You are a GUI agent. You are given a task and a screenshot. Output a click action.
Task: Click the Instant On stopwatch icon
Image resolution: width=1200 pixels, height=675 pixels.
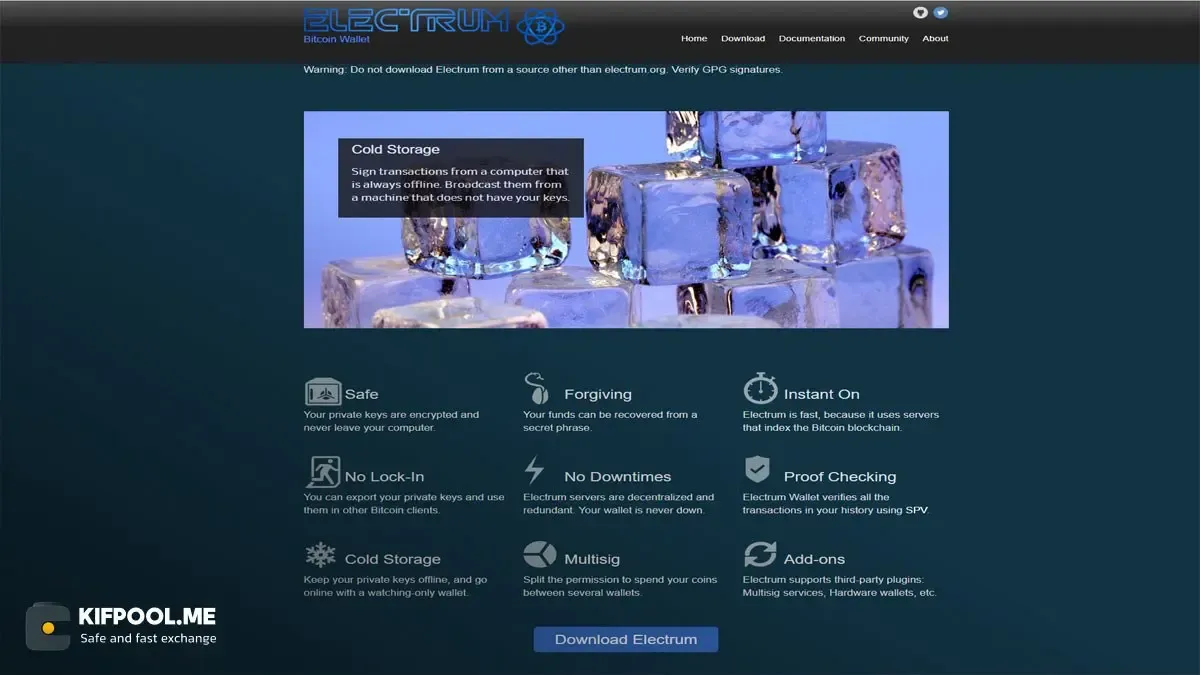(x=760, y=389)
